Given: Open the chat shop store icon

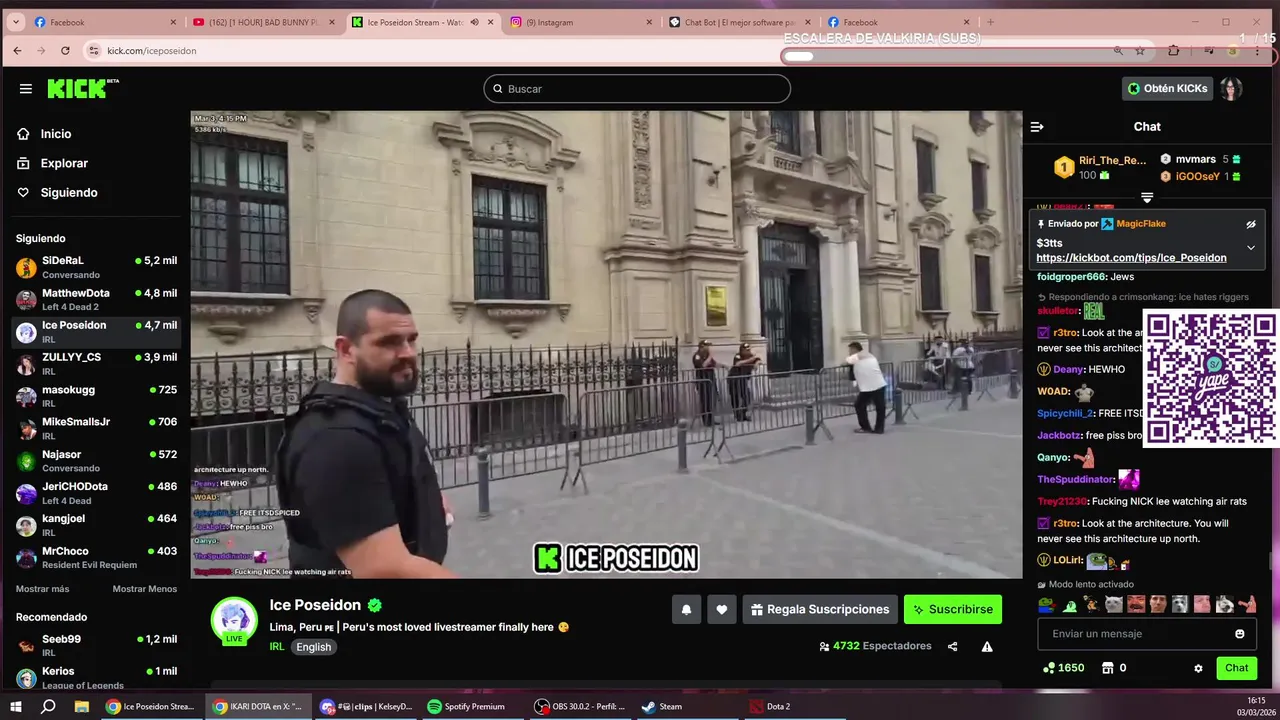Looking at the screenshot, I should 1108,668.
